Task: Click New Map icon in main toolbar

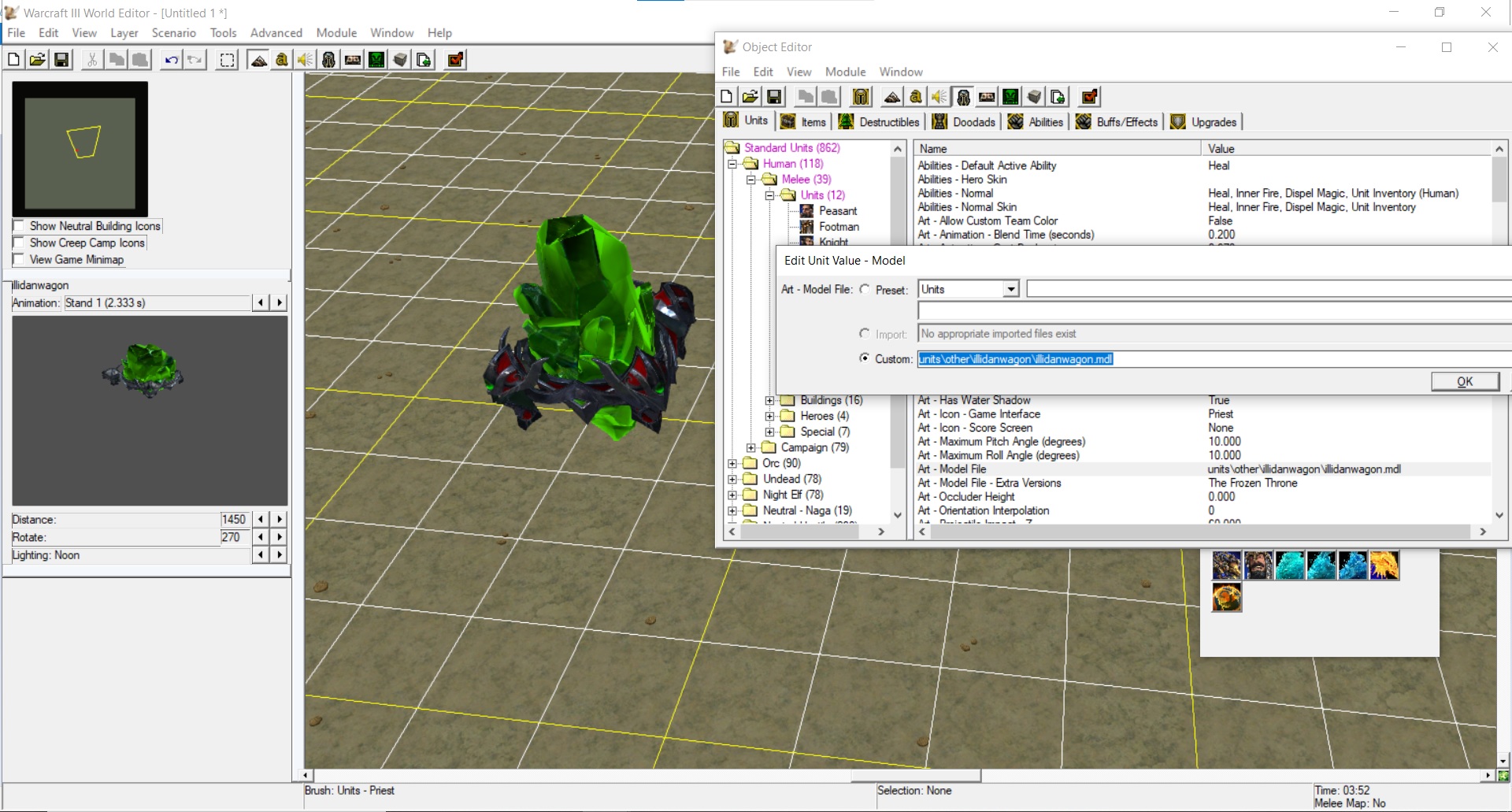Action: [x=13, y=60]
